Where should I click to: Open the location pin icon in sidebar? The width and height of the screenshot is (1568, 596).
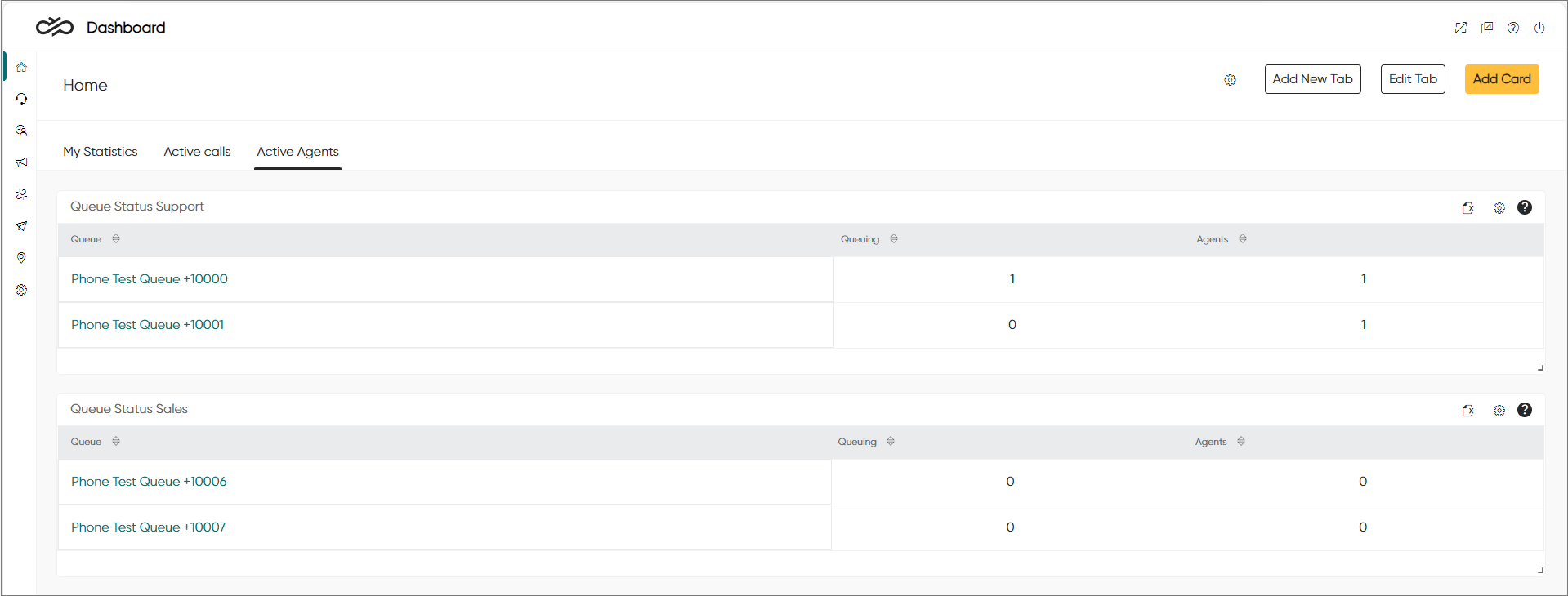click(x=21, y=258)
